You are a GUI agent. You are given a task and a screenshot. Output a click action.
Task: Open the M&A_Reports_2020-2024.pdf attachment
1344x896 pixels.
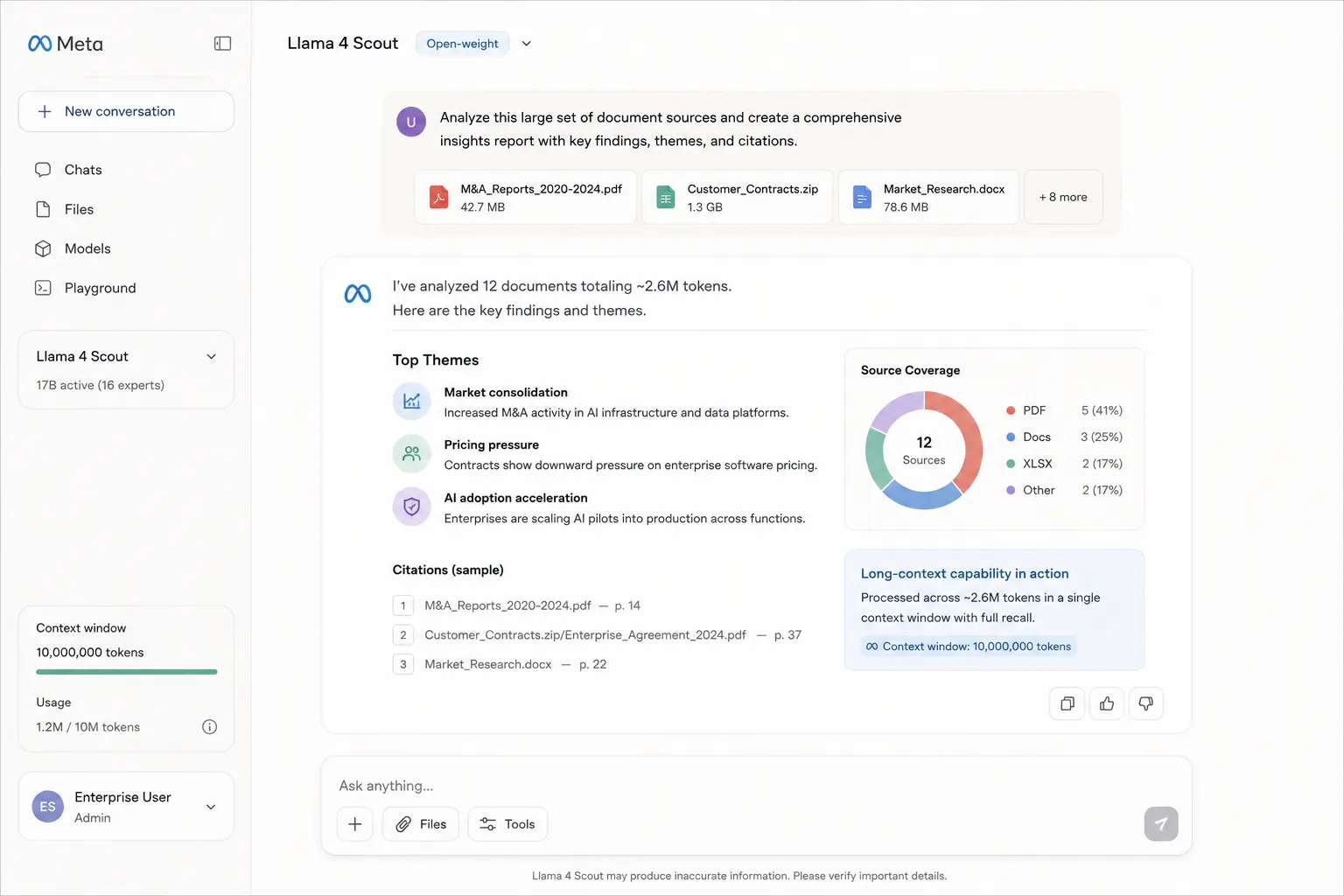(525, 198)
